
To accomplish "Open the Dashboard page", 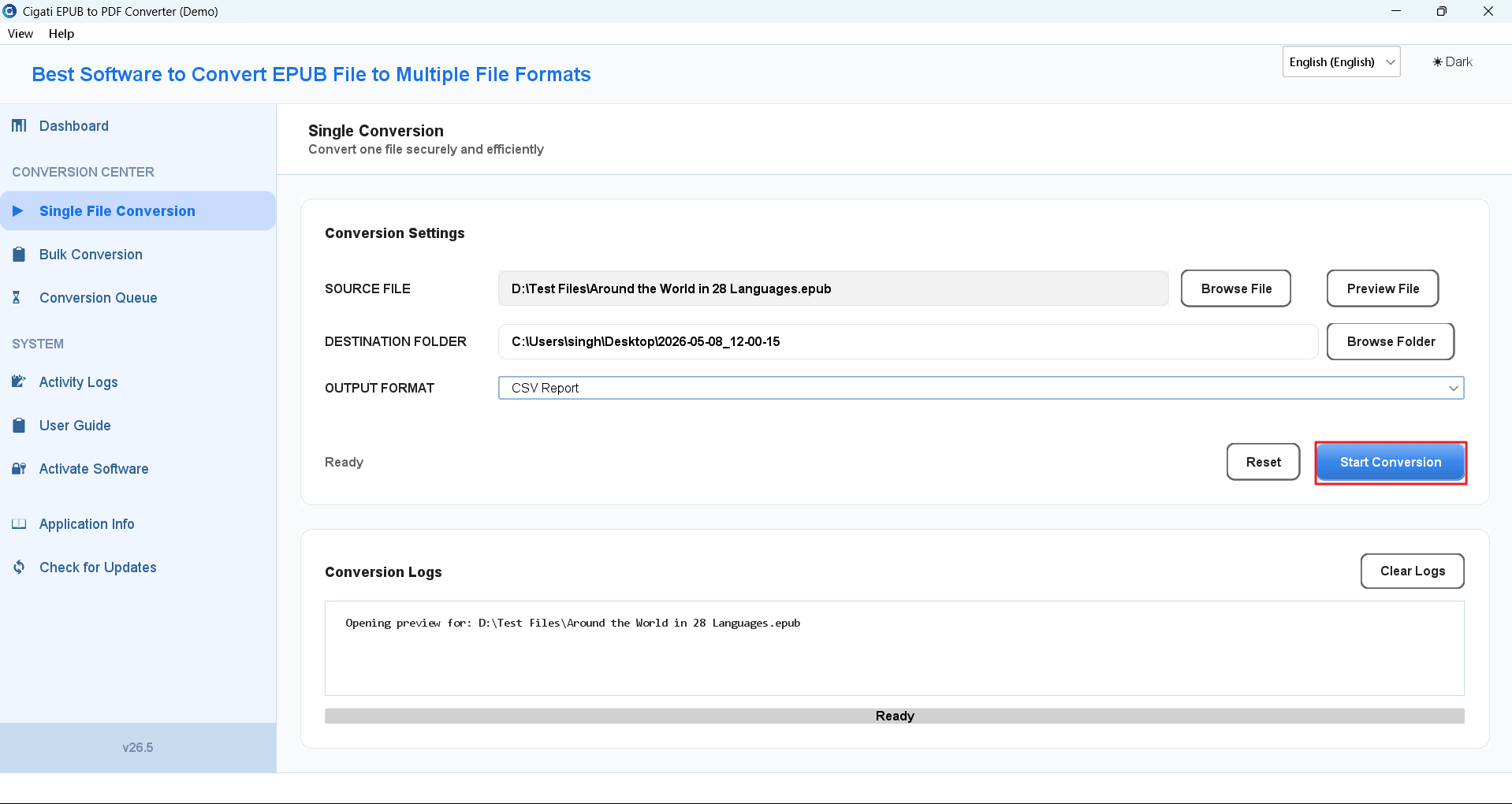I will 74,126.
